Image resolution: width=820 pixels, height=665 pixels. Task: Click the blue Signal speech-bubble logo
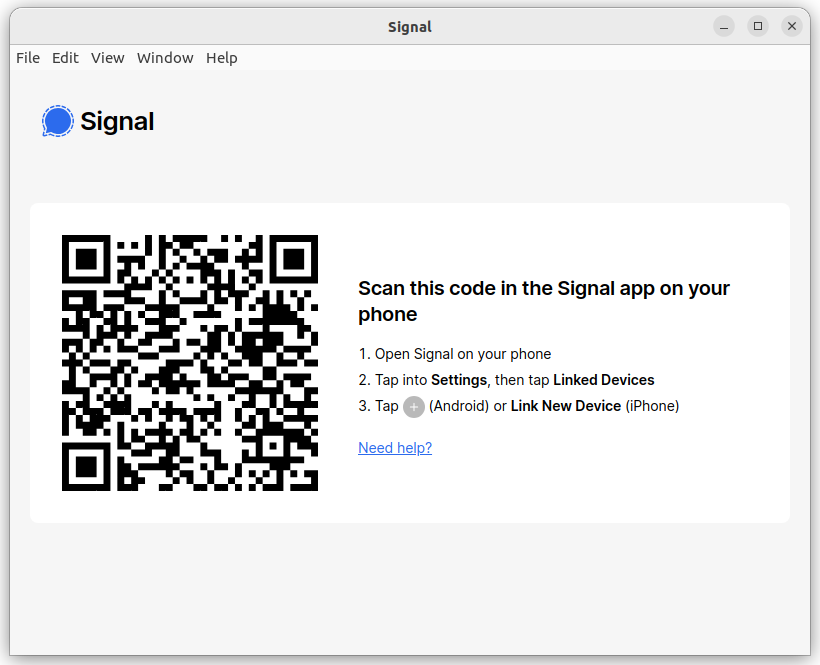(58, 121)
